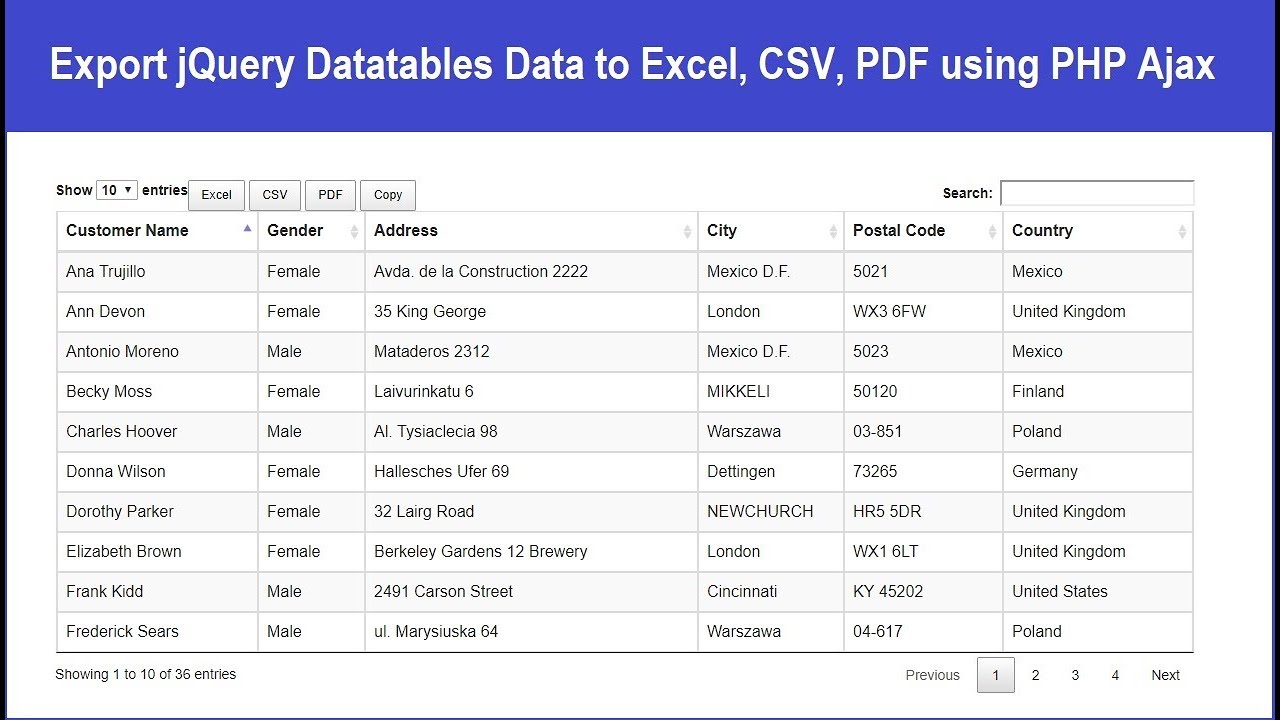Copy table data with Copy button
Viewport: 1280px width, 720px height.
click(x=388, y=195)
